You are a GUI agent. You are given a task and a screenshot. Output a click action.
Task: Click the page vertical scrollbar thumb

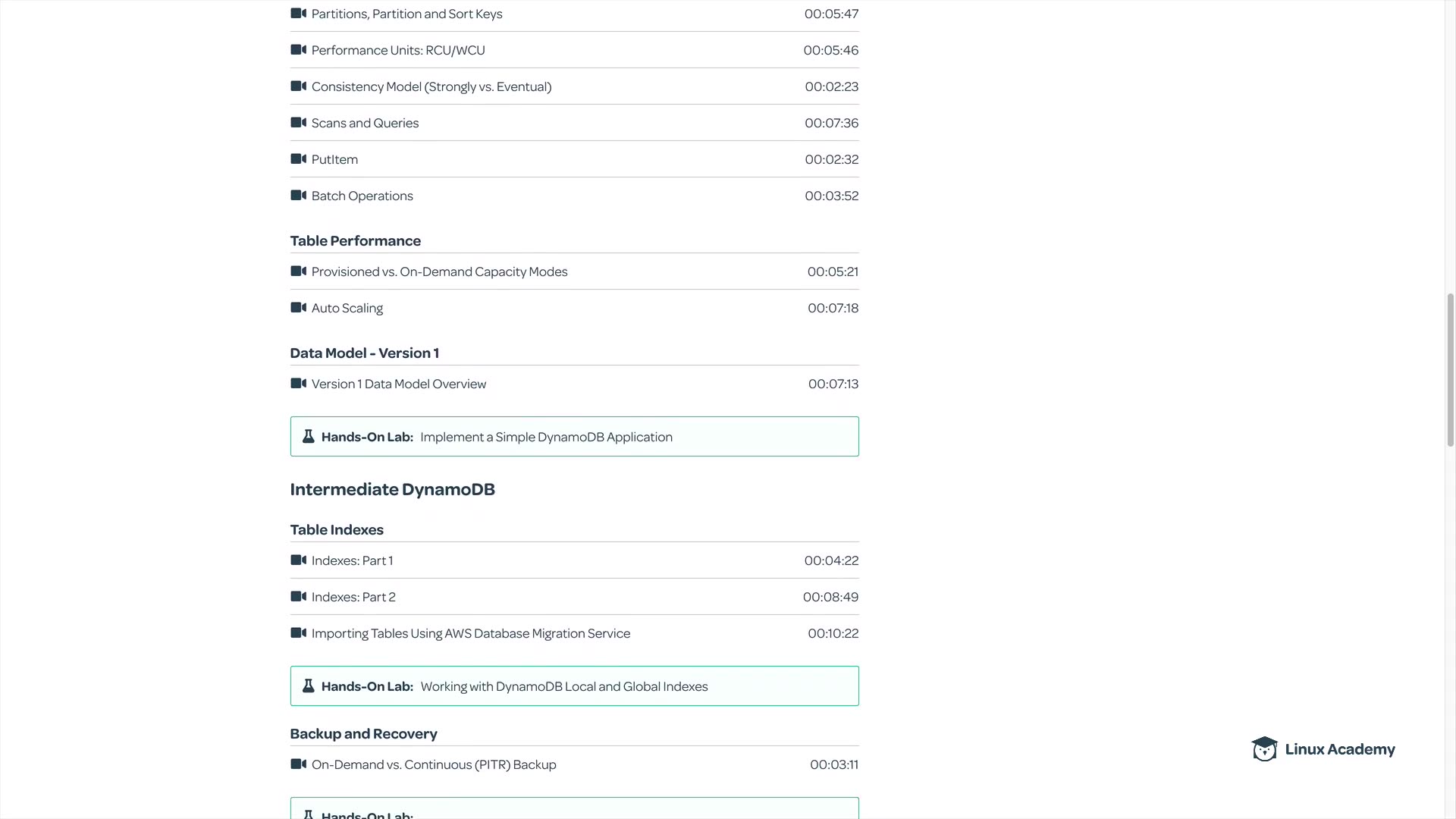point(1450,369)
